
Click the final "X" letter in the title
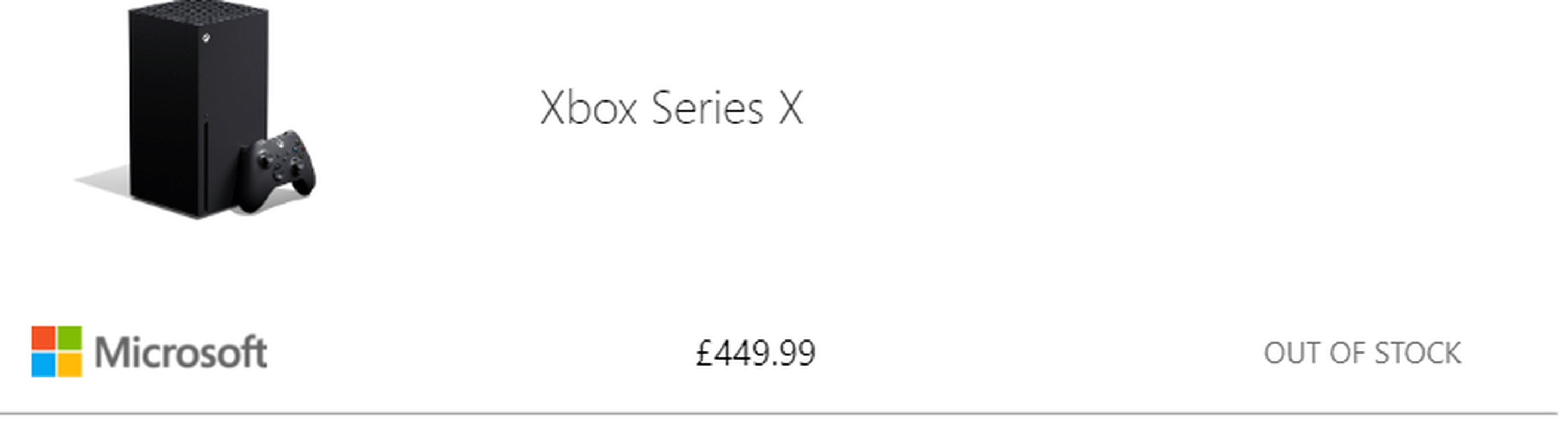point(791,108)
